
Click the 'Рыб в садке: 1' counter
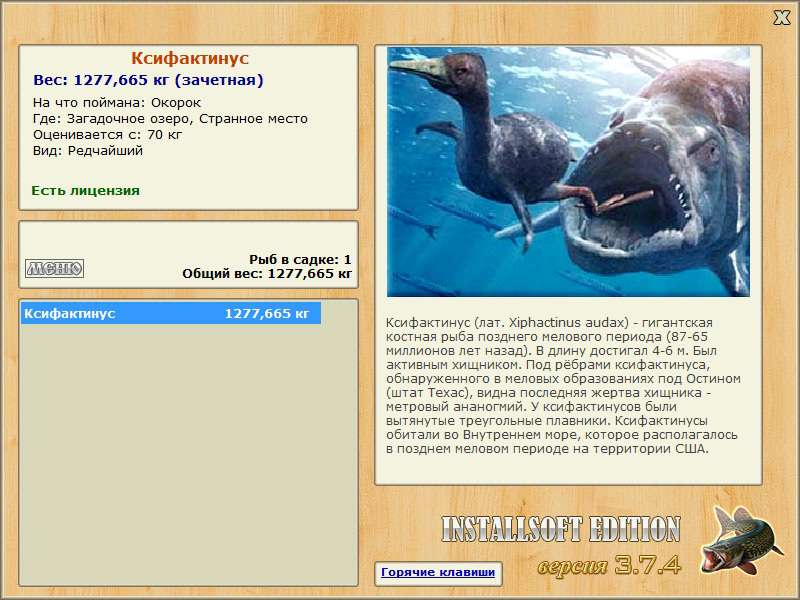click(x=300, y=259)
